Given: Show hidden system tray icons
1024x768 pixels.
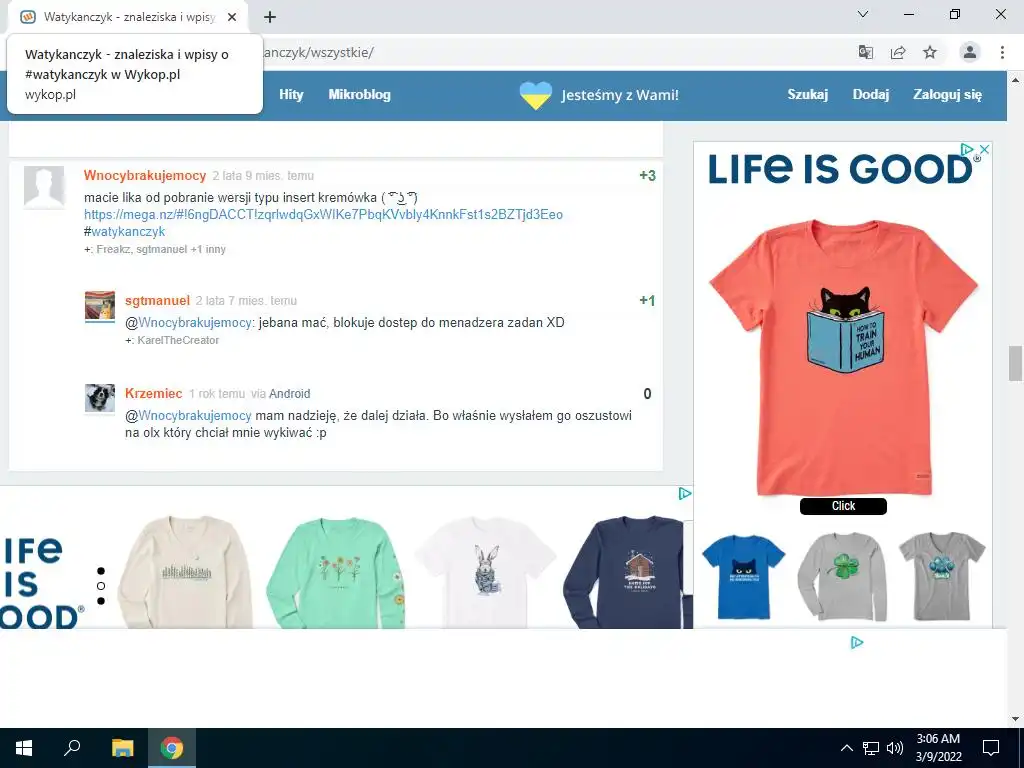Looking at the screenshot, I should [846, 748].
